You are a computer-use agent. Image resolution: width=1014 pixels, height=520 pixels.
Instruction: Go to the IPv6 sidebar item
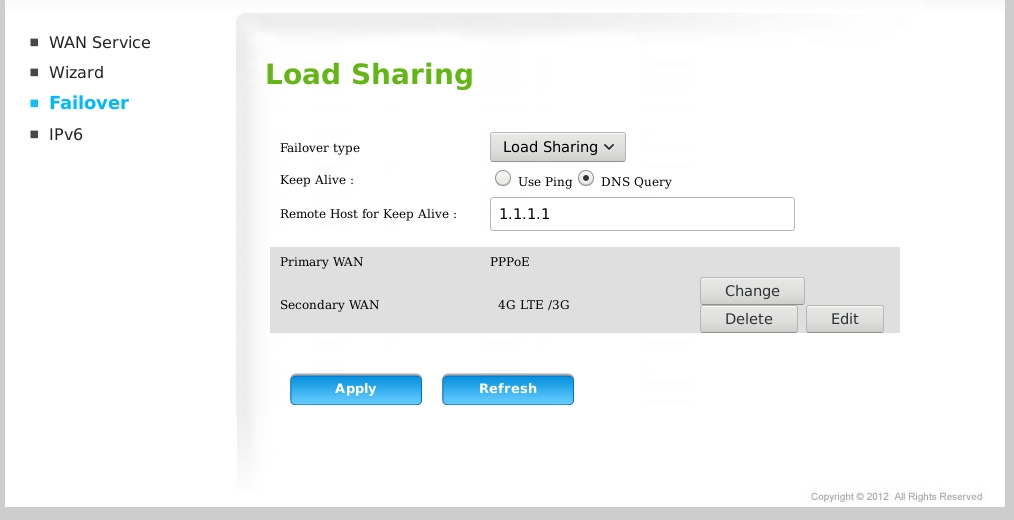(x=66, y=135)
